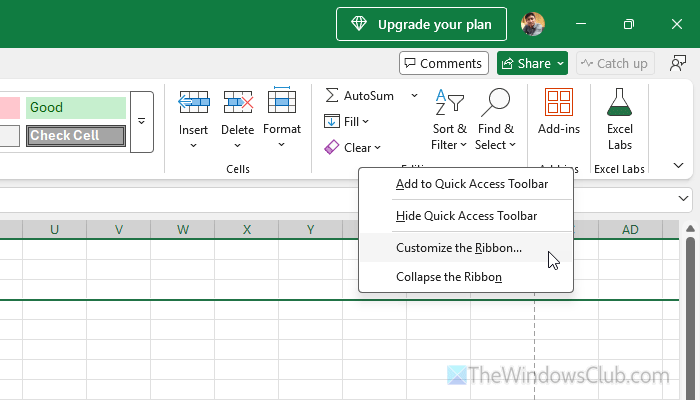Apply the Good cell style

click(x=76, y=108)
